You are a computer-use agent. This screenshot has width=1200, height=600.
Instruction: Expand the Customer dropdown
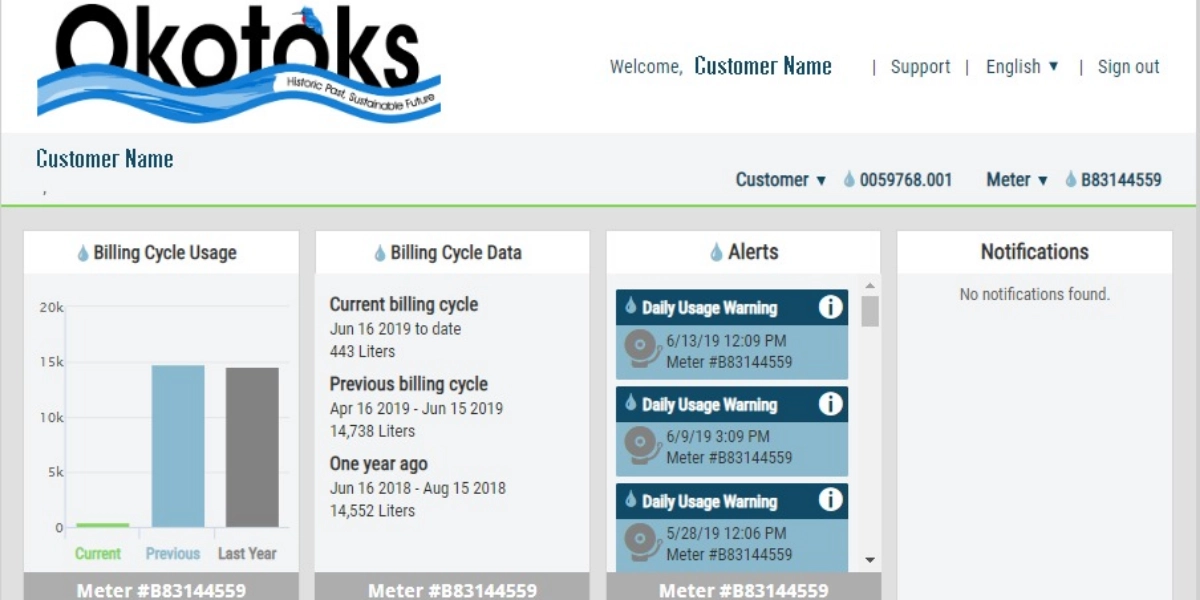[781, 180]
